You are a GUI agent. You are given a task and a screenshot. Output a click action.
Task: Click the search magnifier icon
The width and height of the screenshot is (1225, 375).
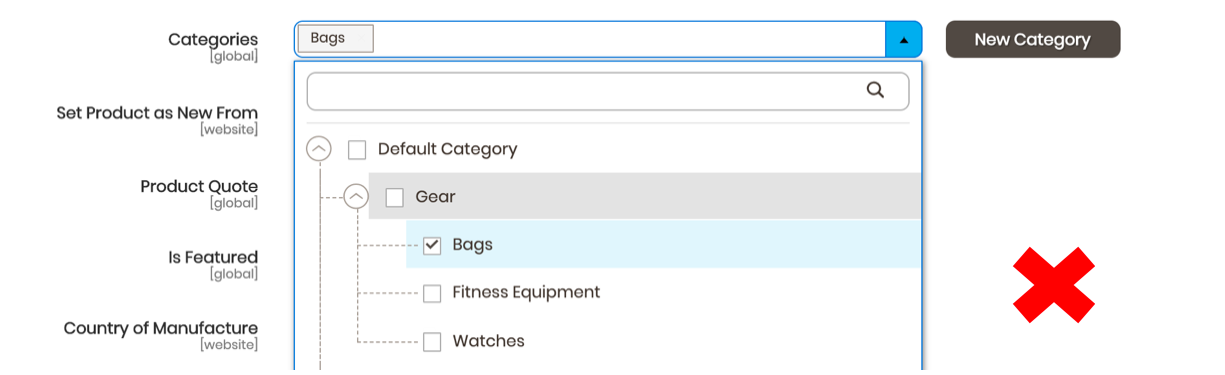click(x=875, y=90)
